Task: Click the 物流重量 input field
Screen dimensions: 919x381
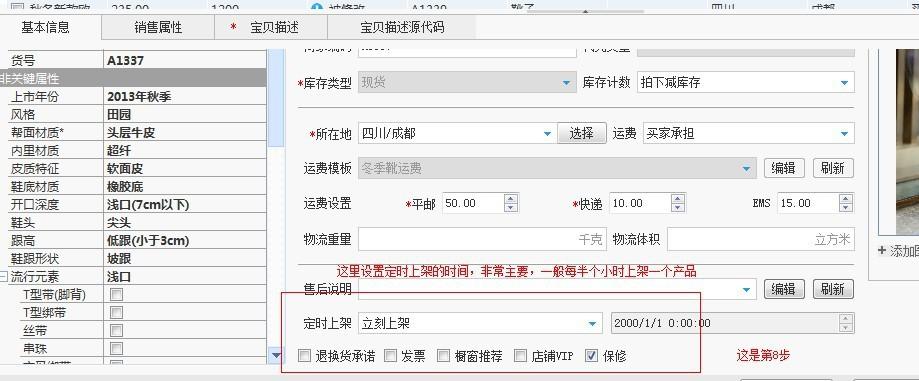Action: coord(482,239)
